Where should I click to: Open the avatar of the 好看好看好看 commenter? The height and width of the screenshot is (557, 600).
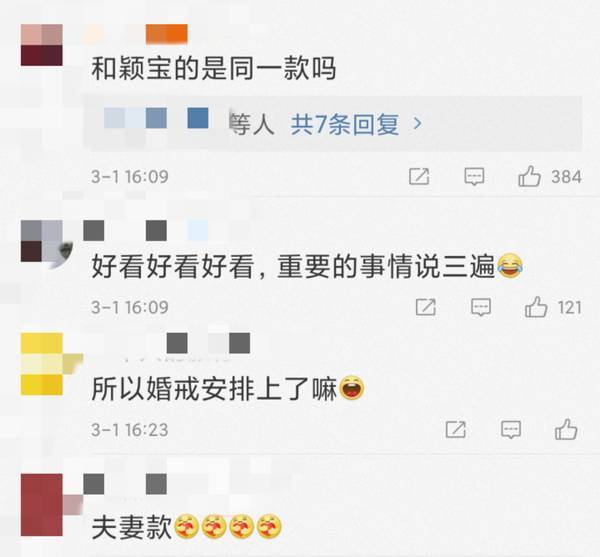(x=42, y=241)
